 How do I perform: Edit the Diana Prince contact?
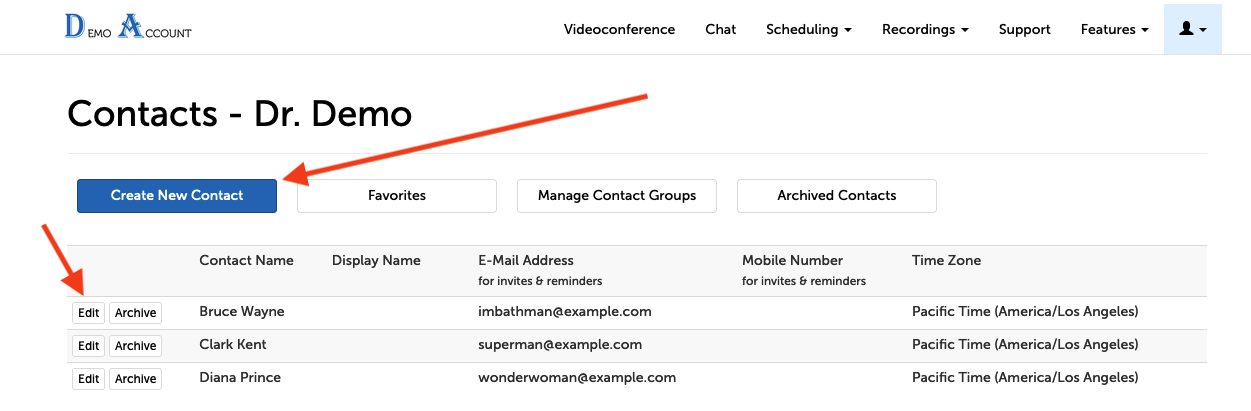click(x=89, y=379)
